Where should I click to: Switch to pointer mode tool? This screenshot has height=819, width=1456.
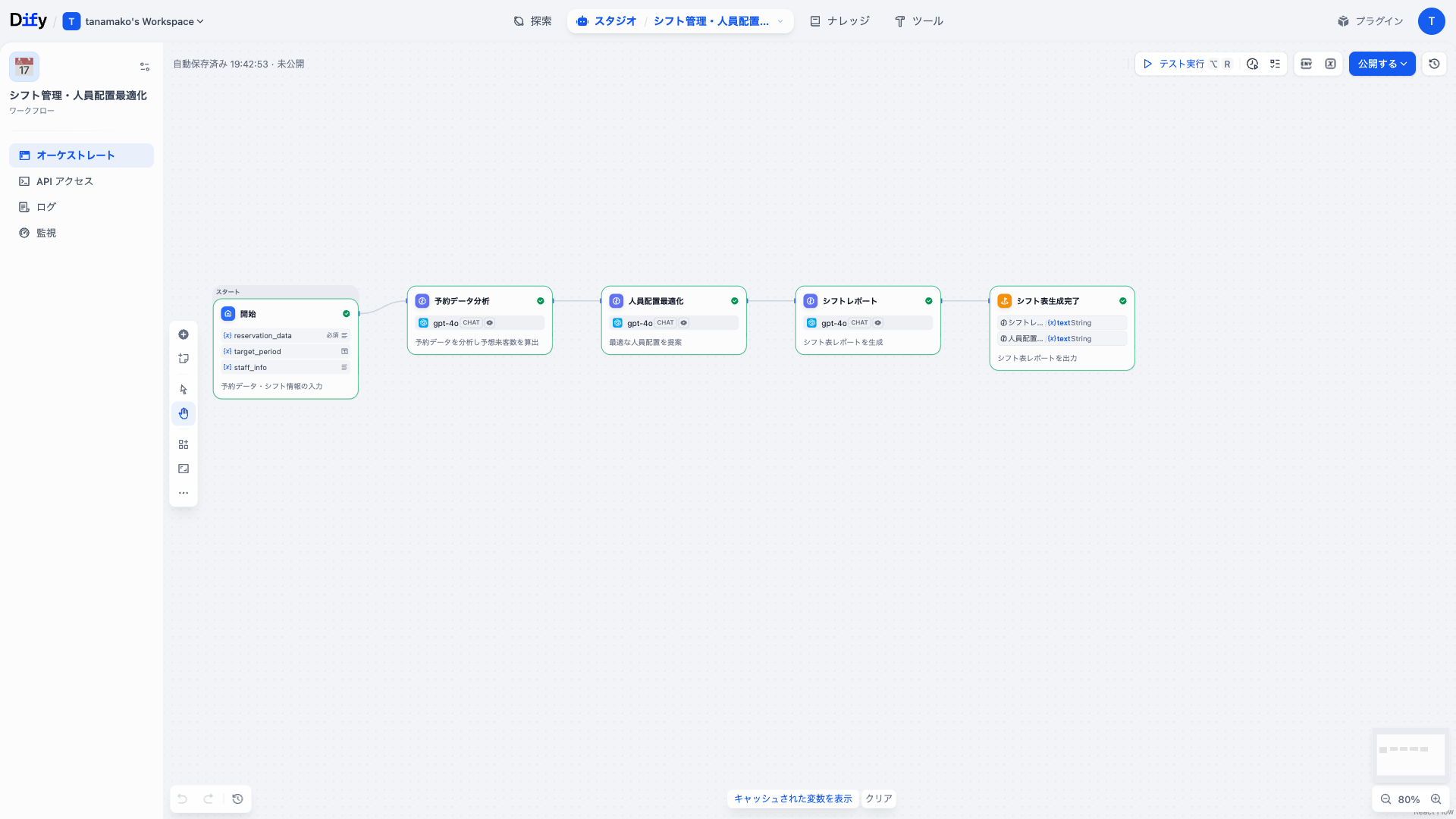coord(183,388)
